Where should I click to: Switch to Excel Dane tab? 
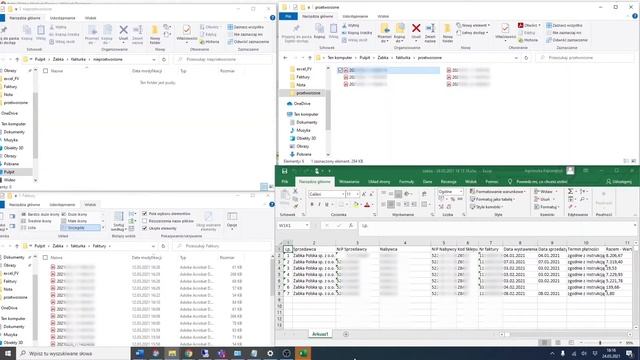pyautogui.click(x=427, y=182)
